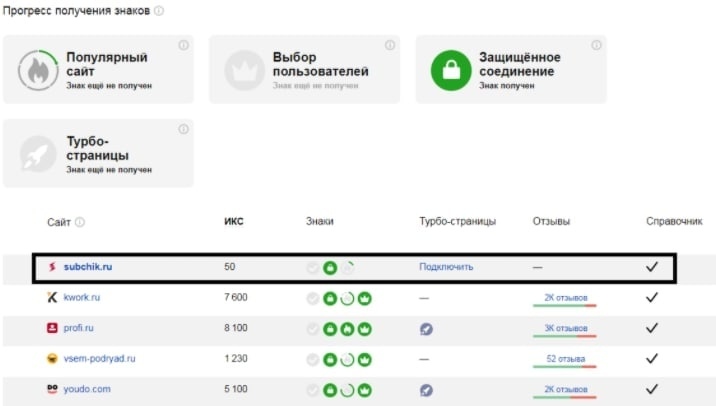Click popularity progress badge in youdo.com row

coord(347,390)
